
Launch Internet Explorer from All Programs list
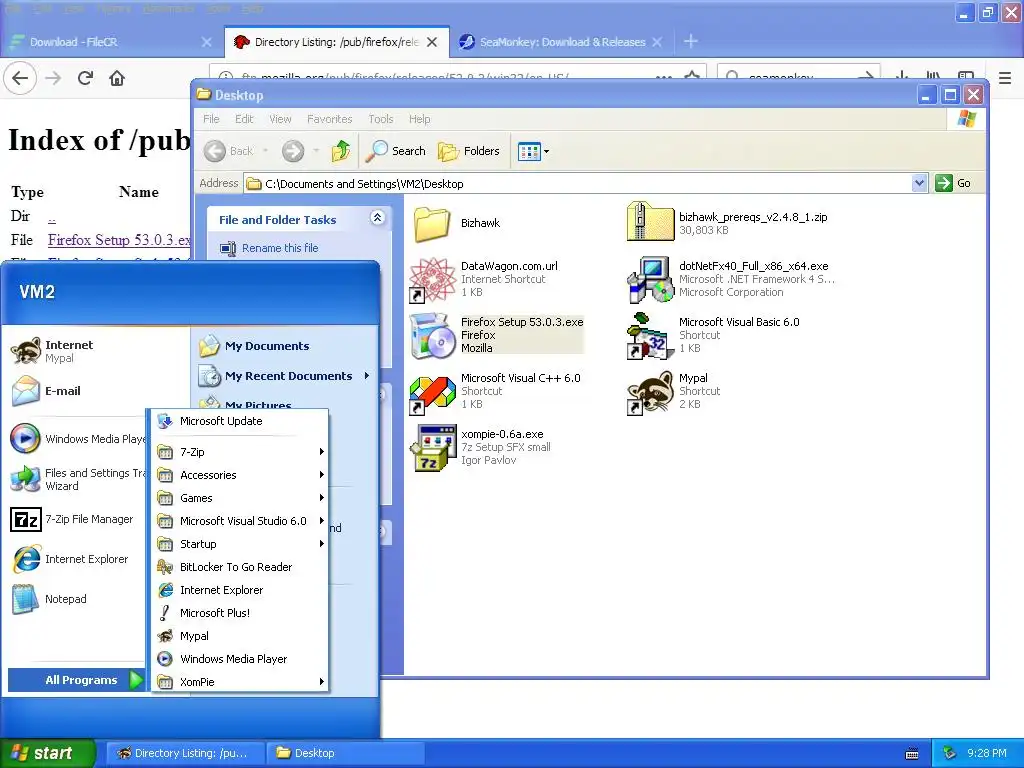pyautogui.click(x=239, y=590)
